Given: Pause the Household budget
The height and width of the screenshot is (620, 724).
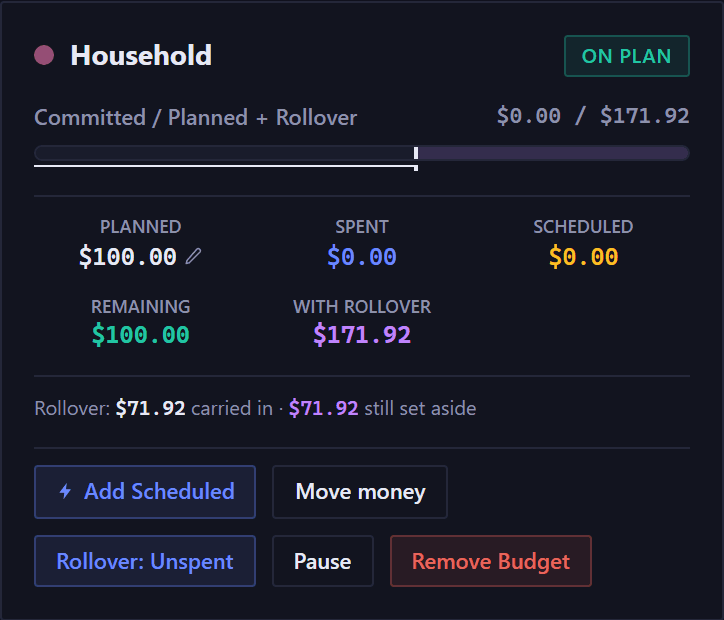Looking at the screenshot, I should coord(323,561).
